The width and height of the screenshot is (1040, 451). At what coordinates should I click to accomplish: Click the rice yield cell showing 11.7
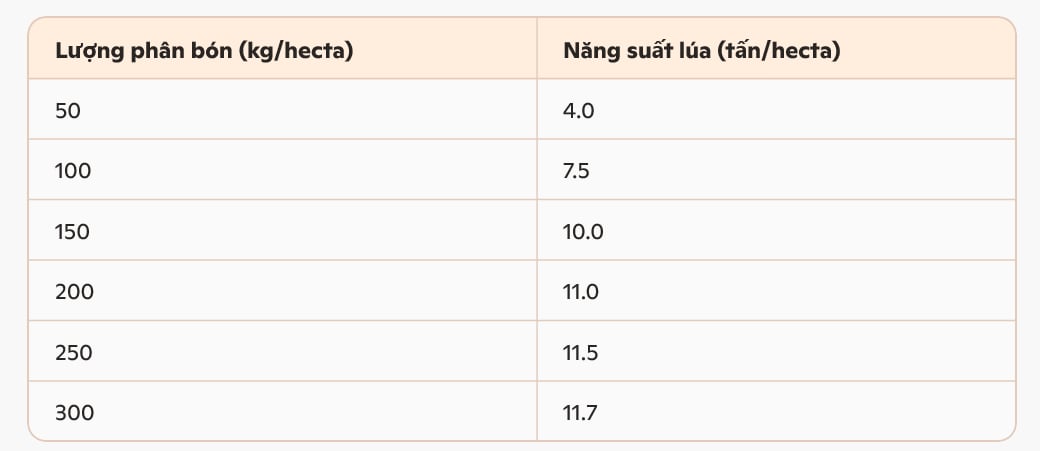pyautogui.click(x=776, y=411)
